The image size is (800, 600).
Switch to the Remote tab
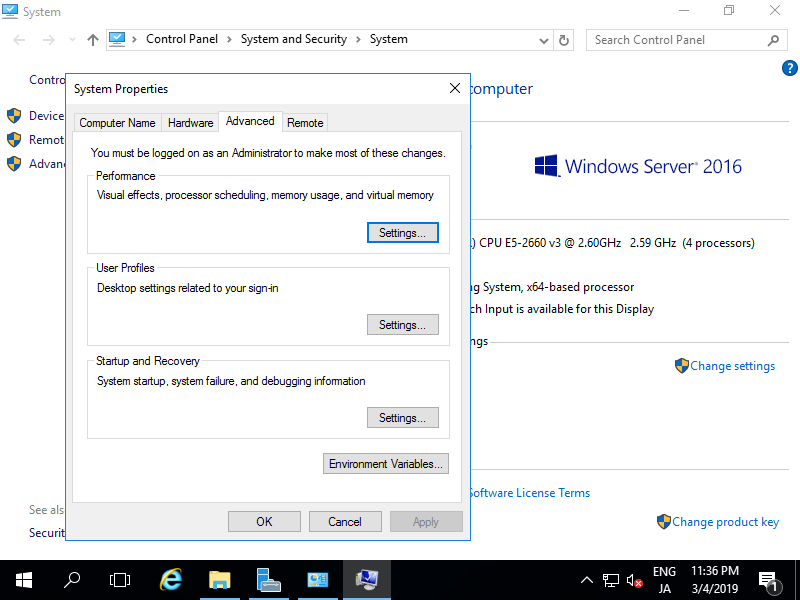305,122
